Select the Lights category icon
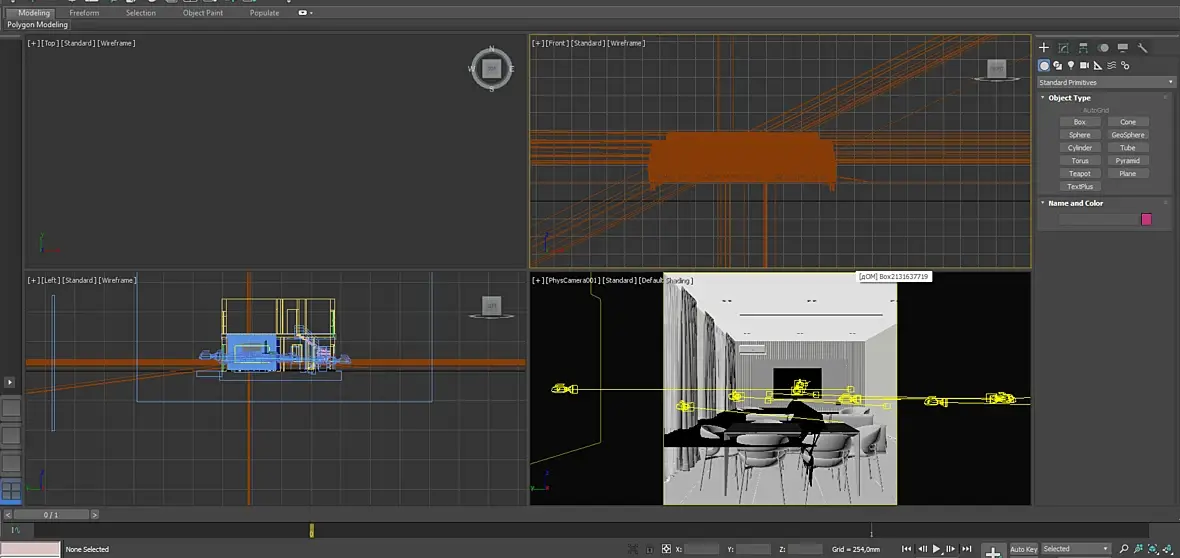Viewport: 1180px width, 558px height. point(1070,65)
